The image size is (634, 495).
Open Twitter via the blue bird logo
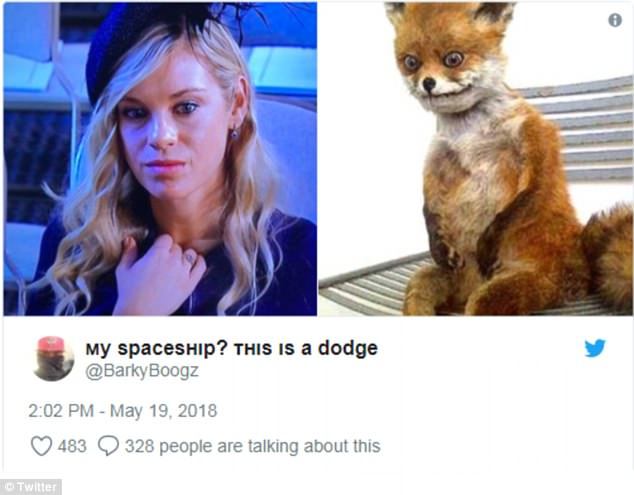(x=595, y=348)
